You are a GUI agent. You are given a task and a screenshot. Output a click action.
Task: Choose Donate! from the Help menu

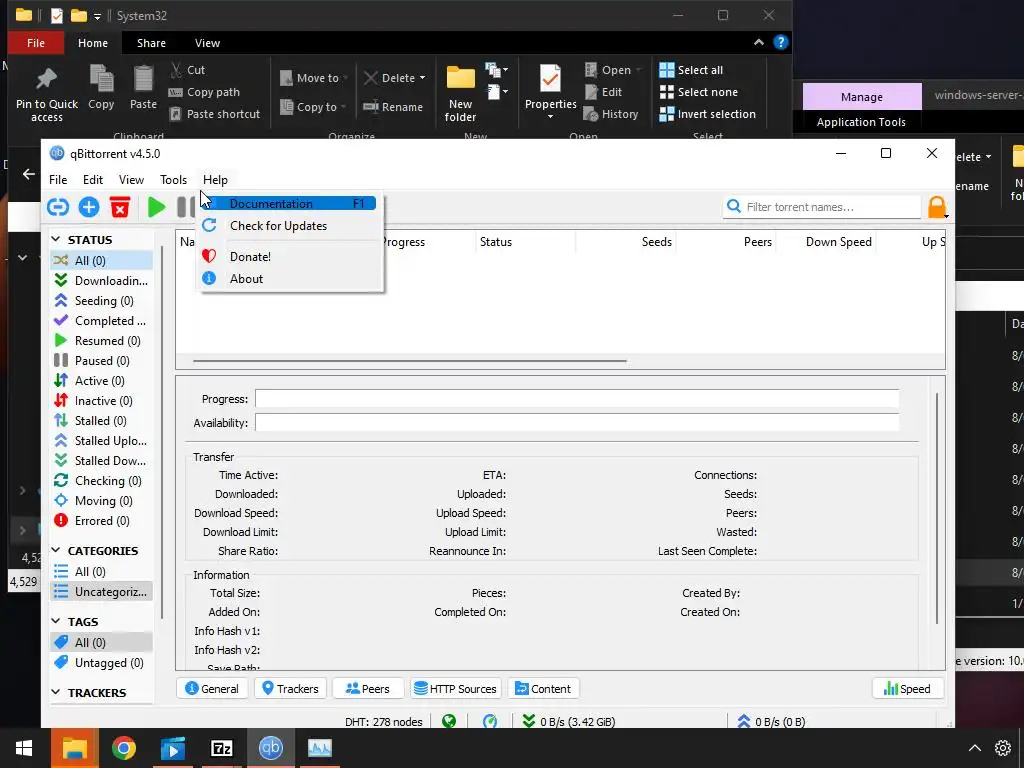(288, 257)
